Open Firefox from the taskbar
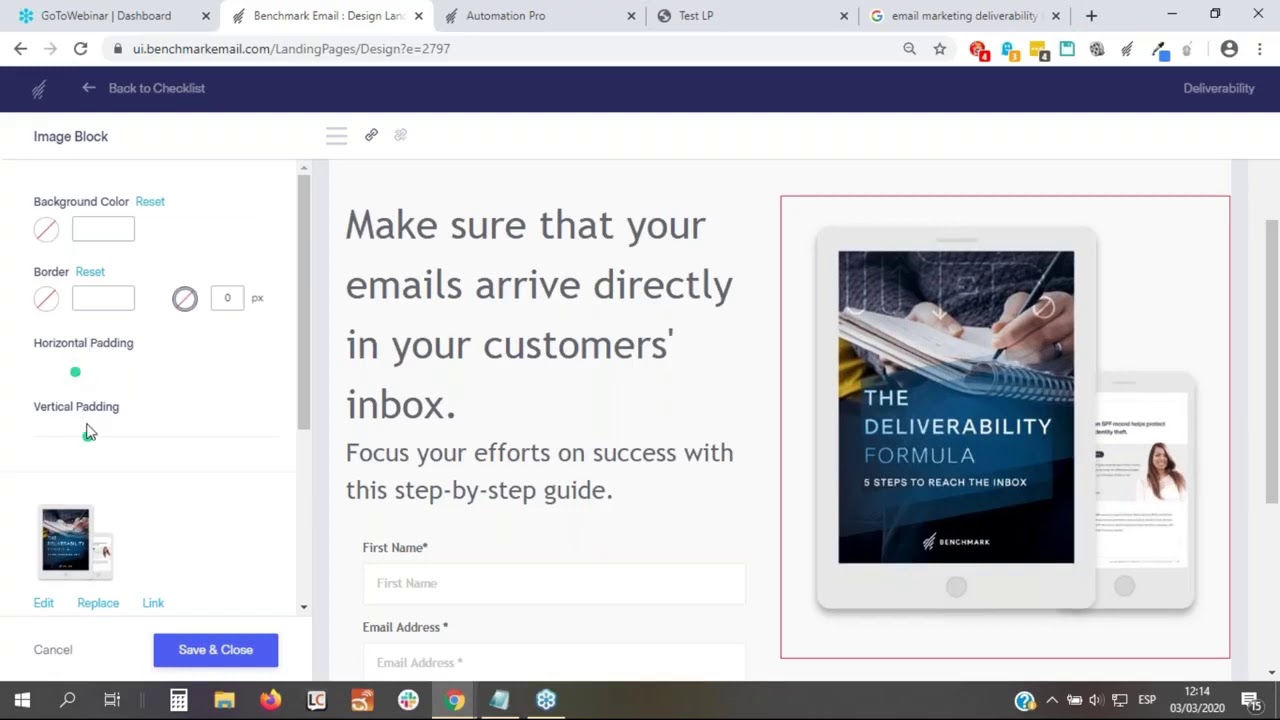 coord(270,700)
